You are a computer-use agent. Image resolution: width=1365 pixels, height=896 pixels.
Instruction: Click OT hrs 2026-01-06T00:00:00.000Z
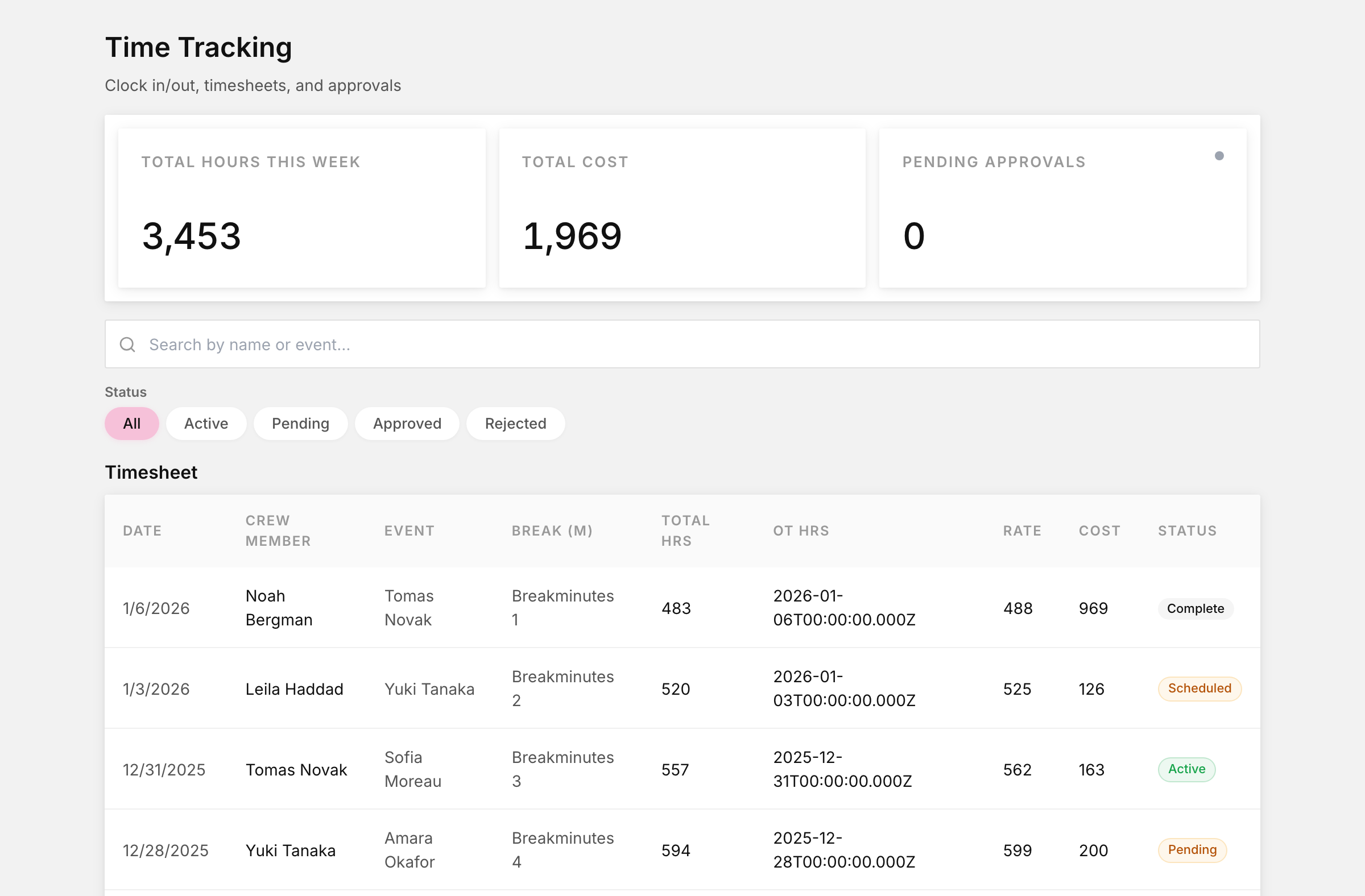844,608
